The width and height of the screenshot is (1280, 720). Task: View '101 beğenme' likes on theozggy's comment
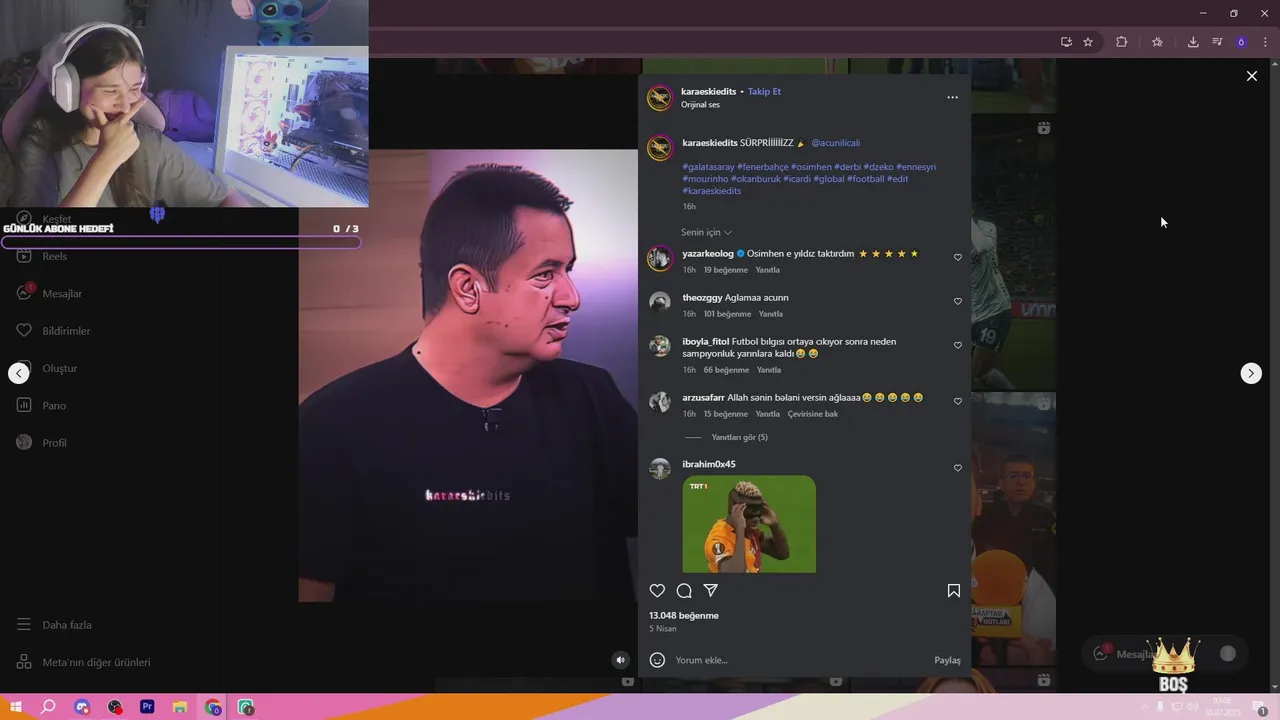pos(727,314)
